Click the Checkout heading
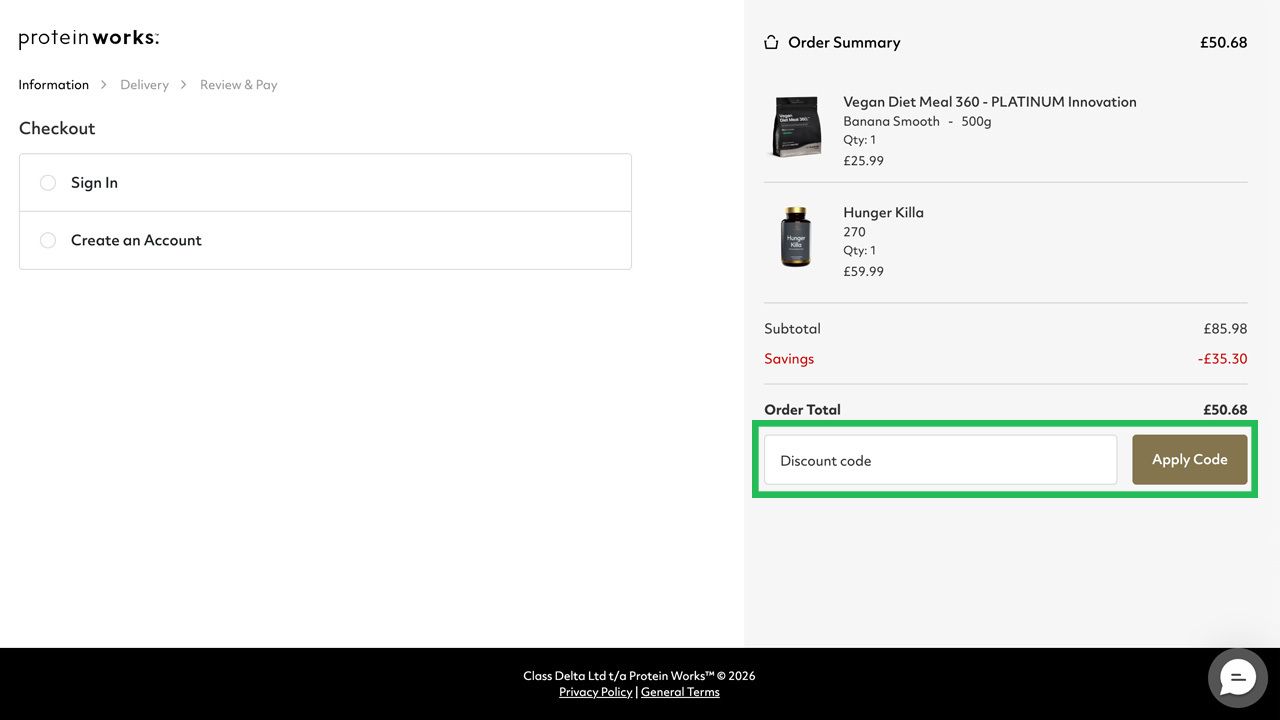Screen dimensions: 1280x720 point(56,128)
